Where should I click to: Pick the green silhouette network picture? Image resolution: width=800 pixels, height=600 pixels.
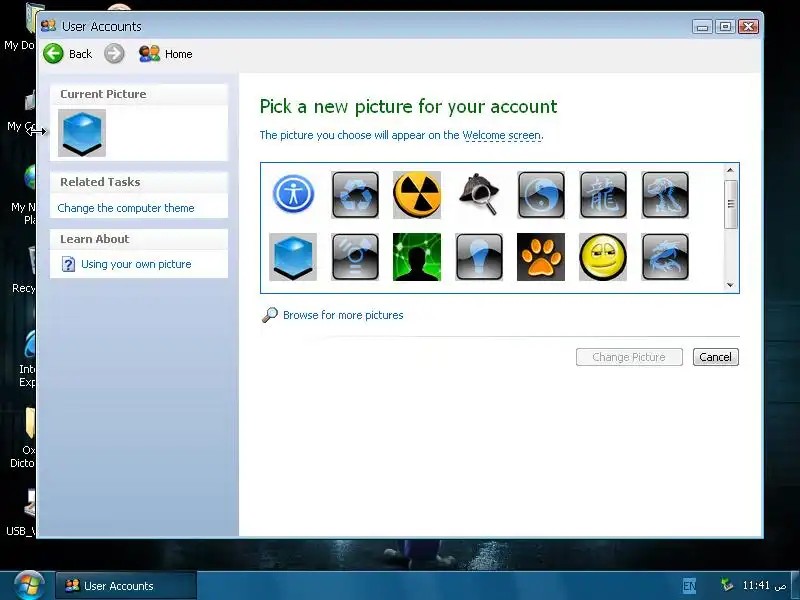[417, 257]
